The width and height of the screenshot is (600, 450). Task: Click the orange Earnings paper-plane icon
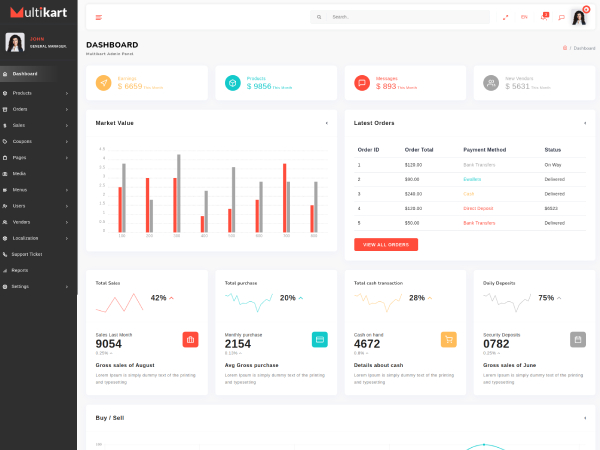(x=103, y=84)
